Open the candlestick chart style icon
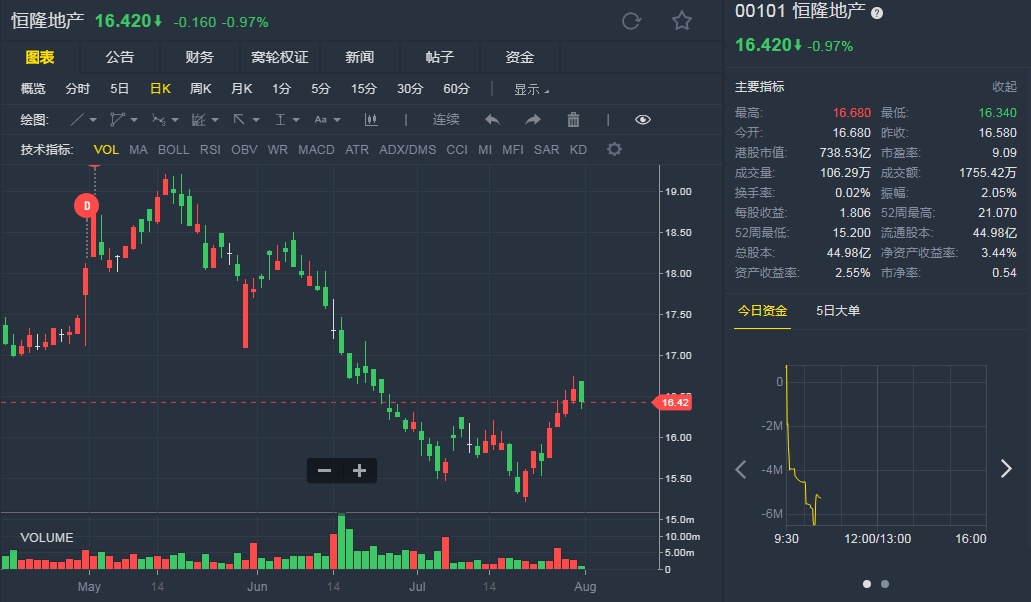This screenshot has height=602, width=1031. pyautogui.click(x=372, y=120)
